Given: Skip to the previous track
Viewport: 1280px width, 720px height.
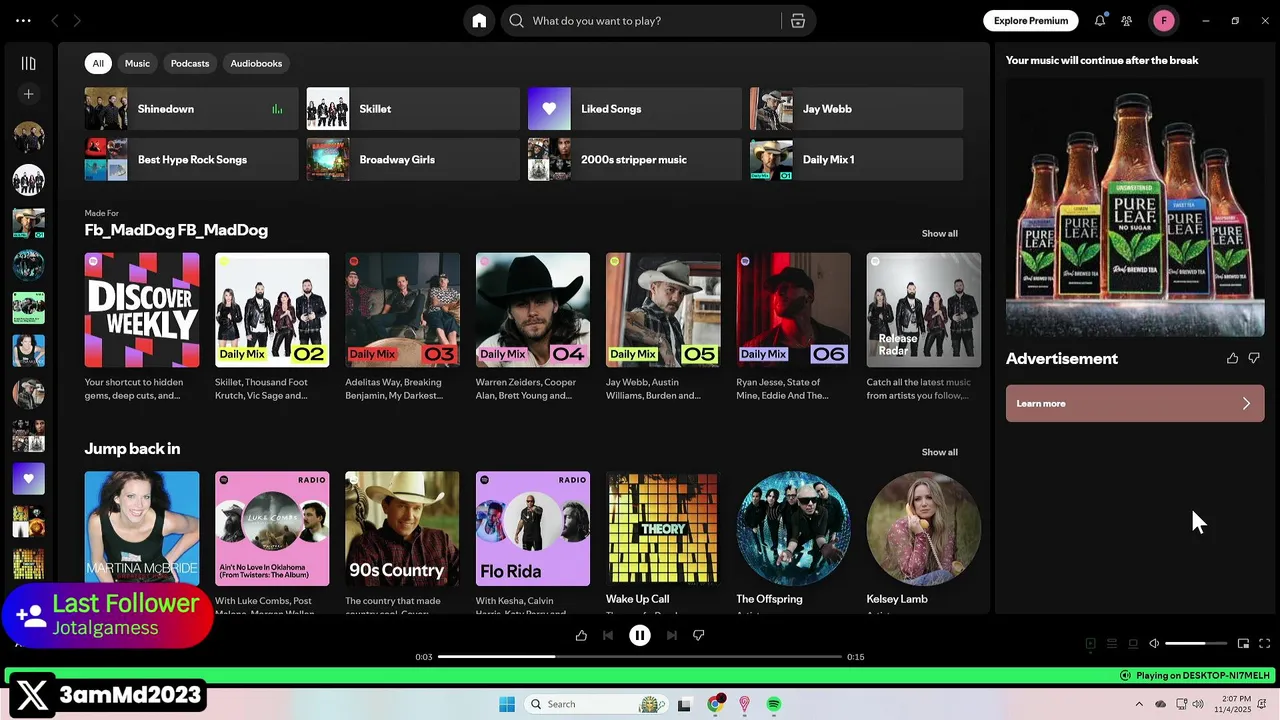Looking at the screenshot, I should [608, 635].
